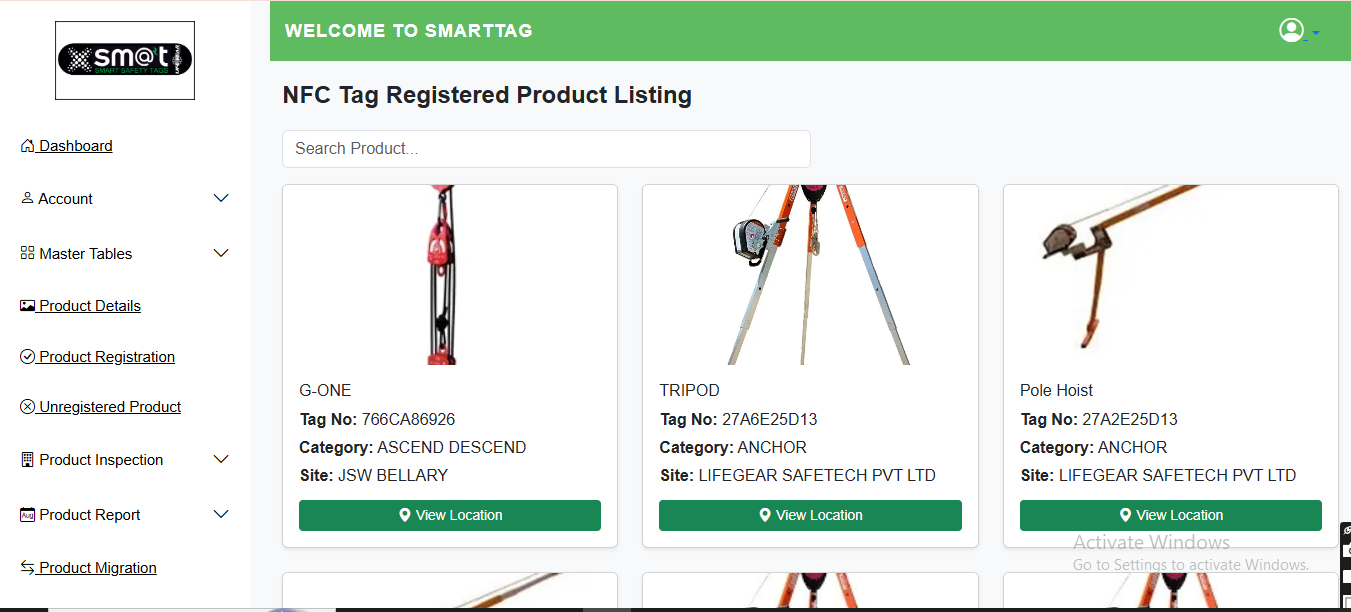The width and height of the screenshot is (1351, 612).
Task: Click the SmartTag logo image
Action: pyautogui.click(x=125, y=60)
